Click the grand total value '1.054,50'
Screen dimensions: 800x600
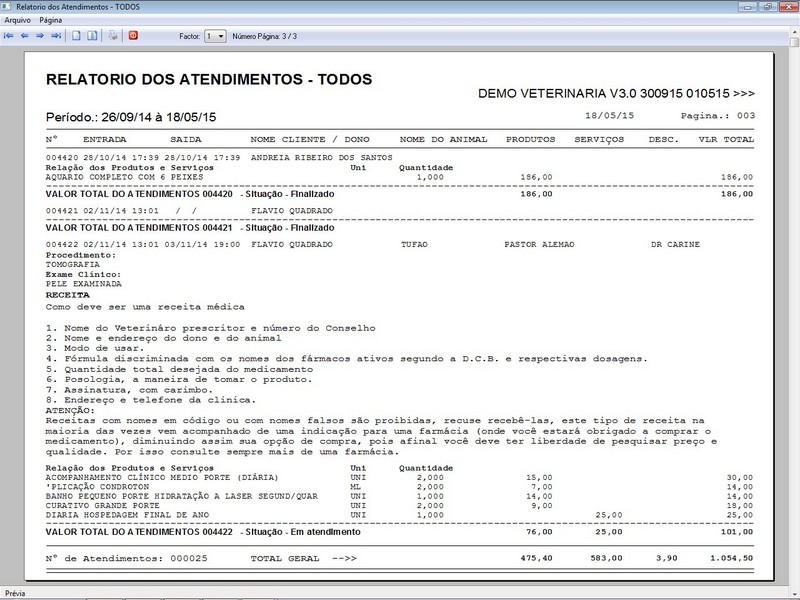[x=731, y=558]
